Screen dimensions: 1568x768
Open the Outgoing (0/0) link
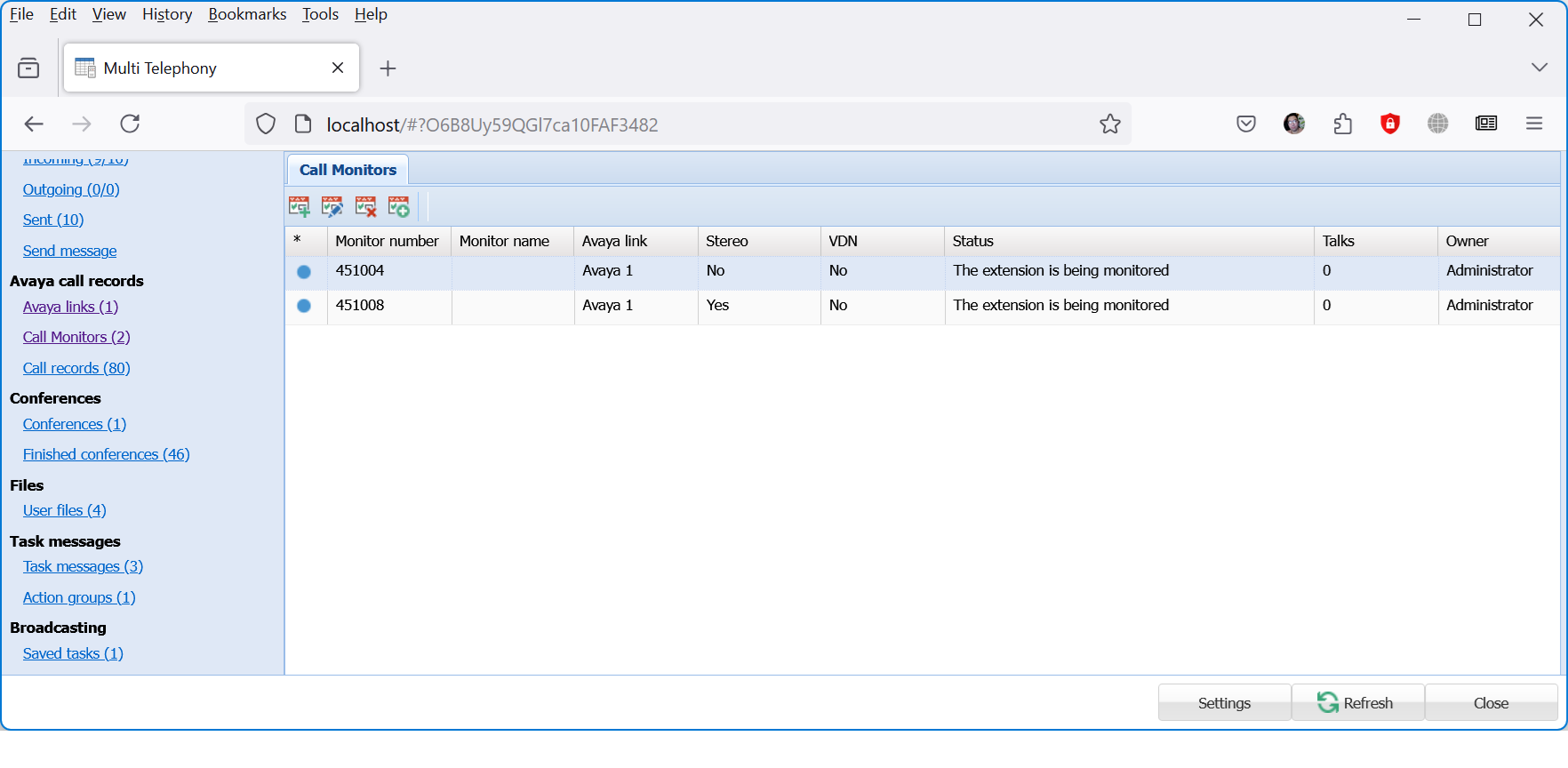71,189
